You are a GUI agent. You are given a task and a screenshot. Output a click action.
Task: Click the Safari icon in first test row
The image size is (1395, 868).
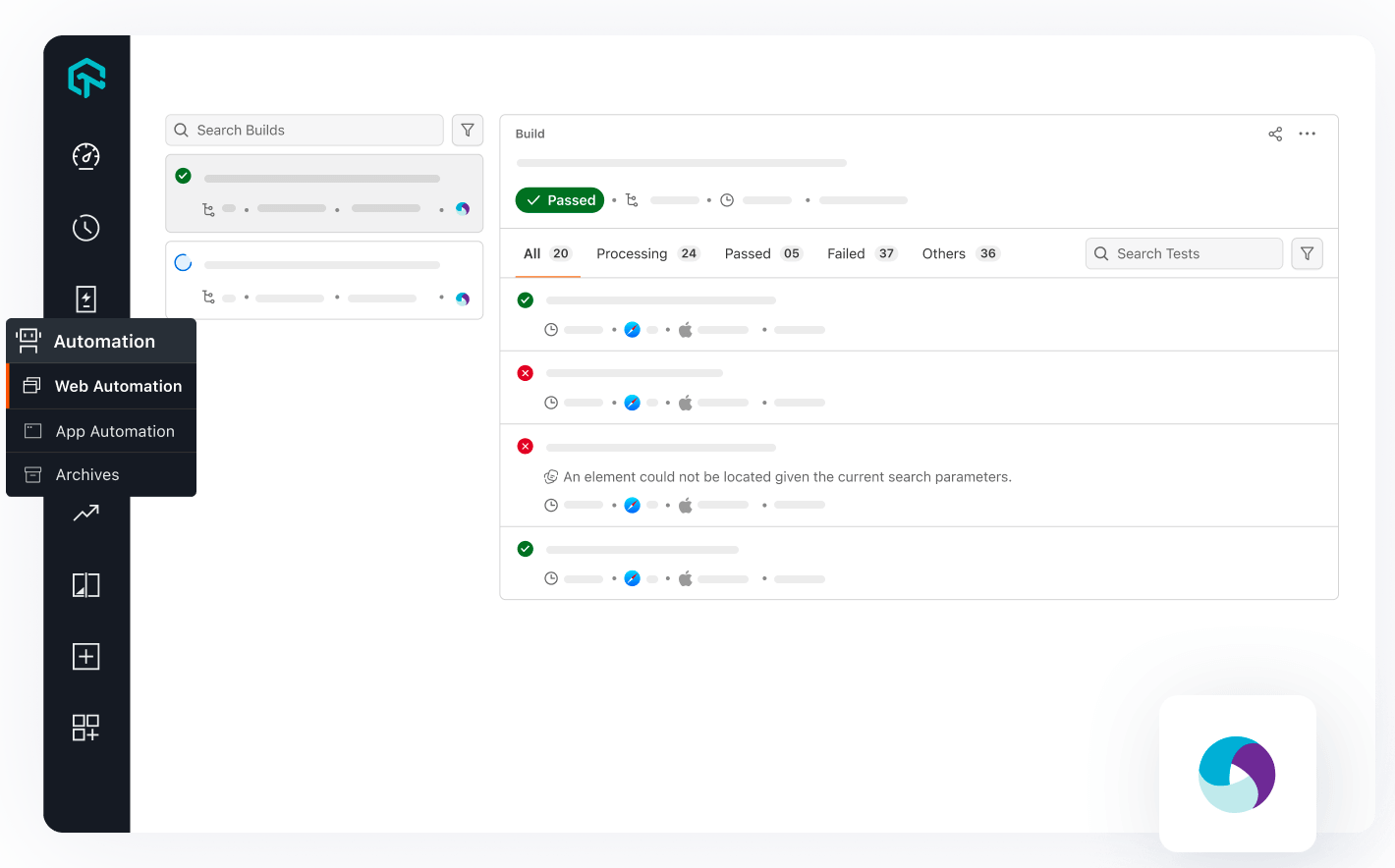click(x=633, y=330)
